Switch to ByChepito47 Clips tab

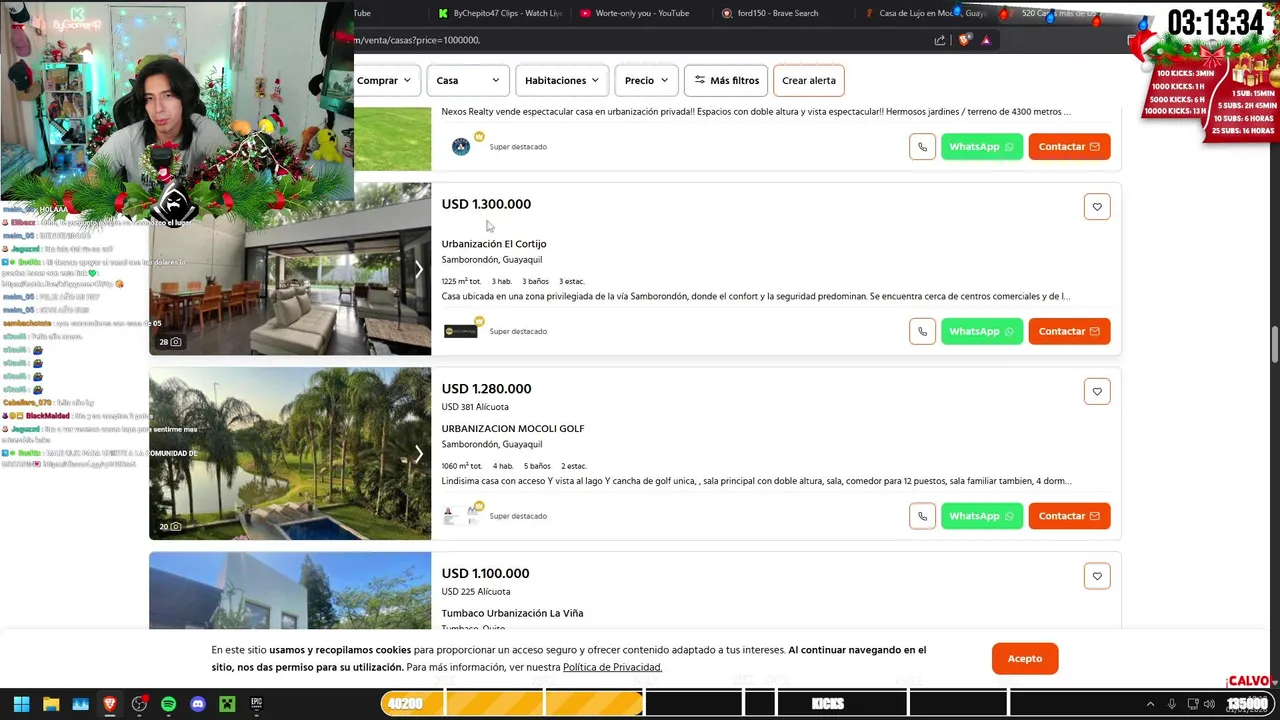coord(500,13)
